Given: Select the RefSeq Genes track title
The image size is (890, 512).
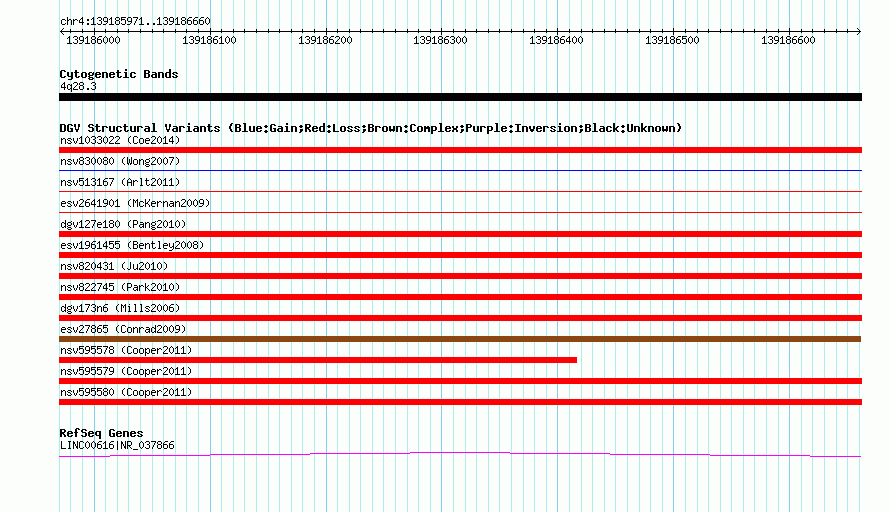Looking at the screenshot, I should tap(101, 433).
